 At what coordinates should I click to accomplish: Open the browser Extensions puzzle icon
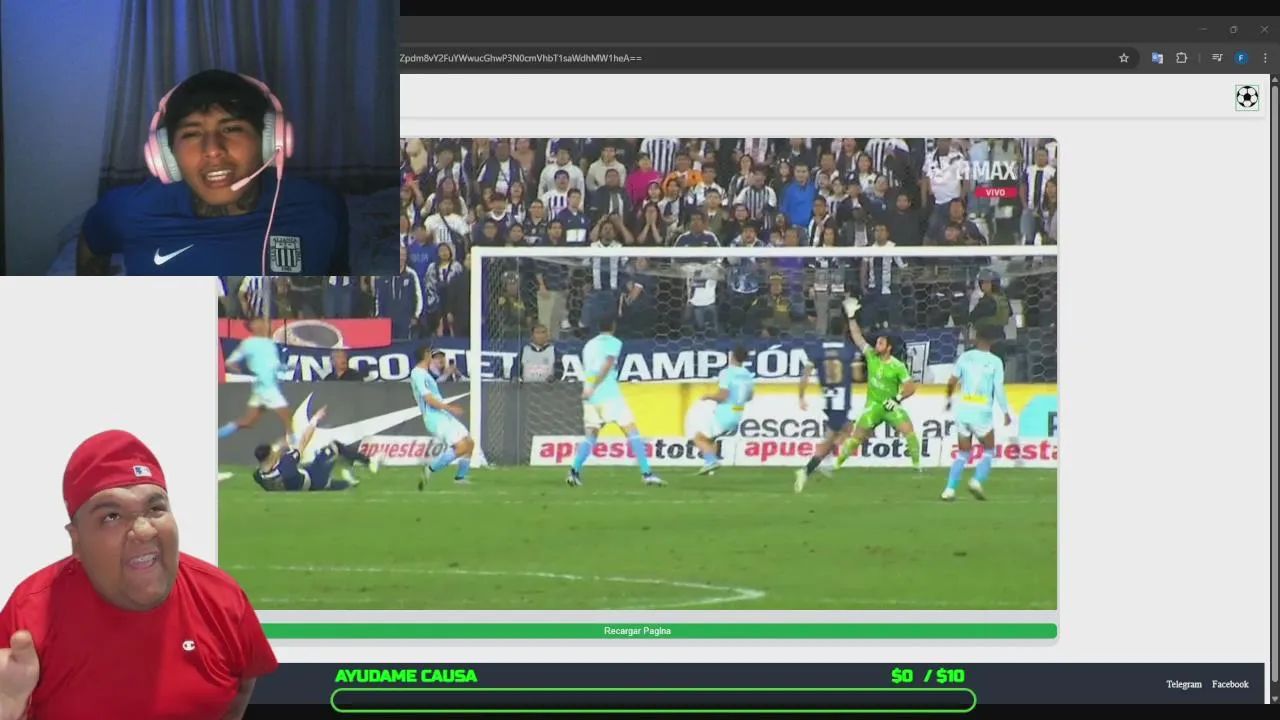coord(1181,58)
